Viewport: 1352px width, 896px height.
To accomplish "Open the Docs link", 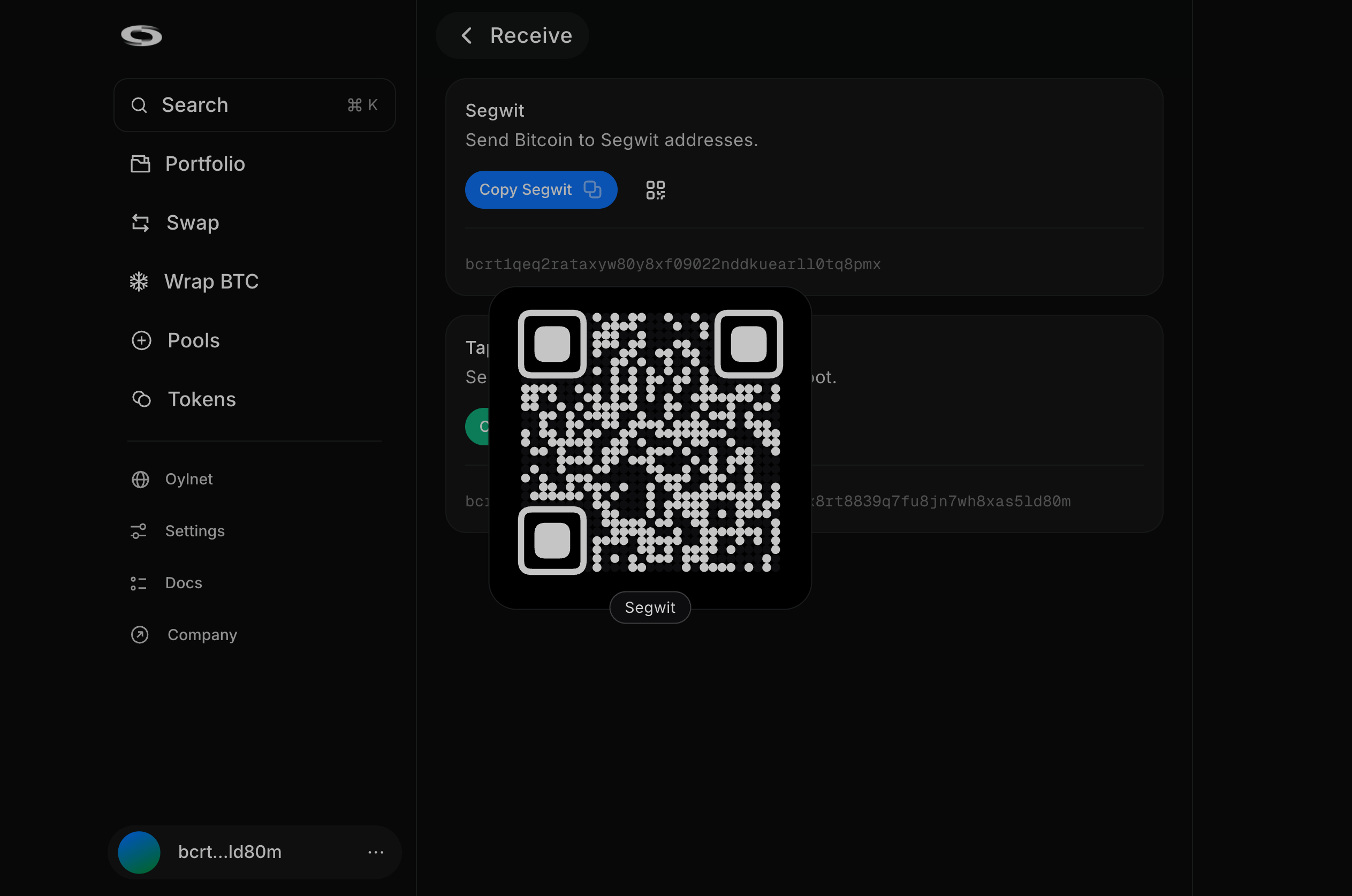I will coord(184,583).
